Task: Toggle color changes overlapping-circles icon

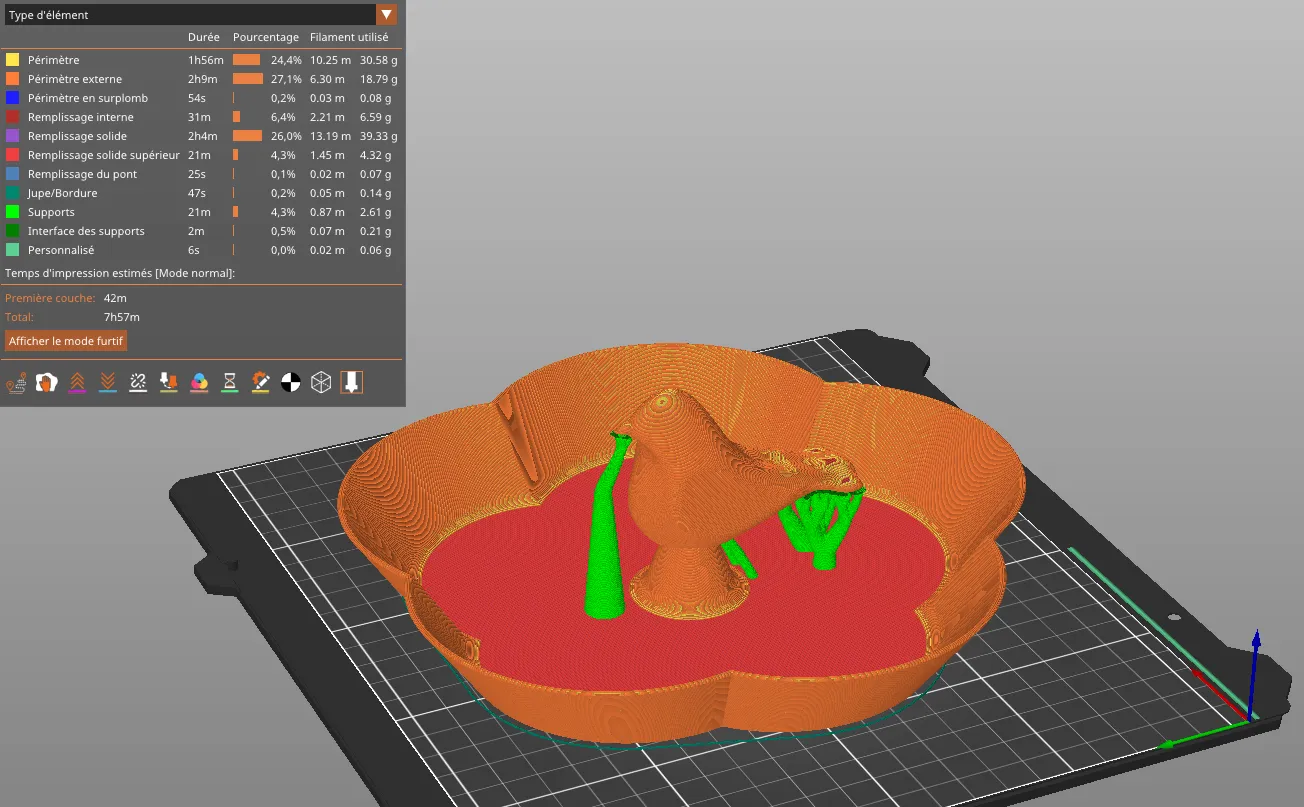Action: pos(199,382)
